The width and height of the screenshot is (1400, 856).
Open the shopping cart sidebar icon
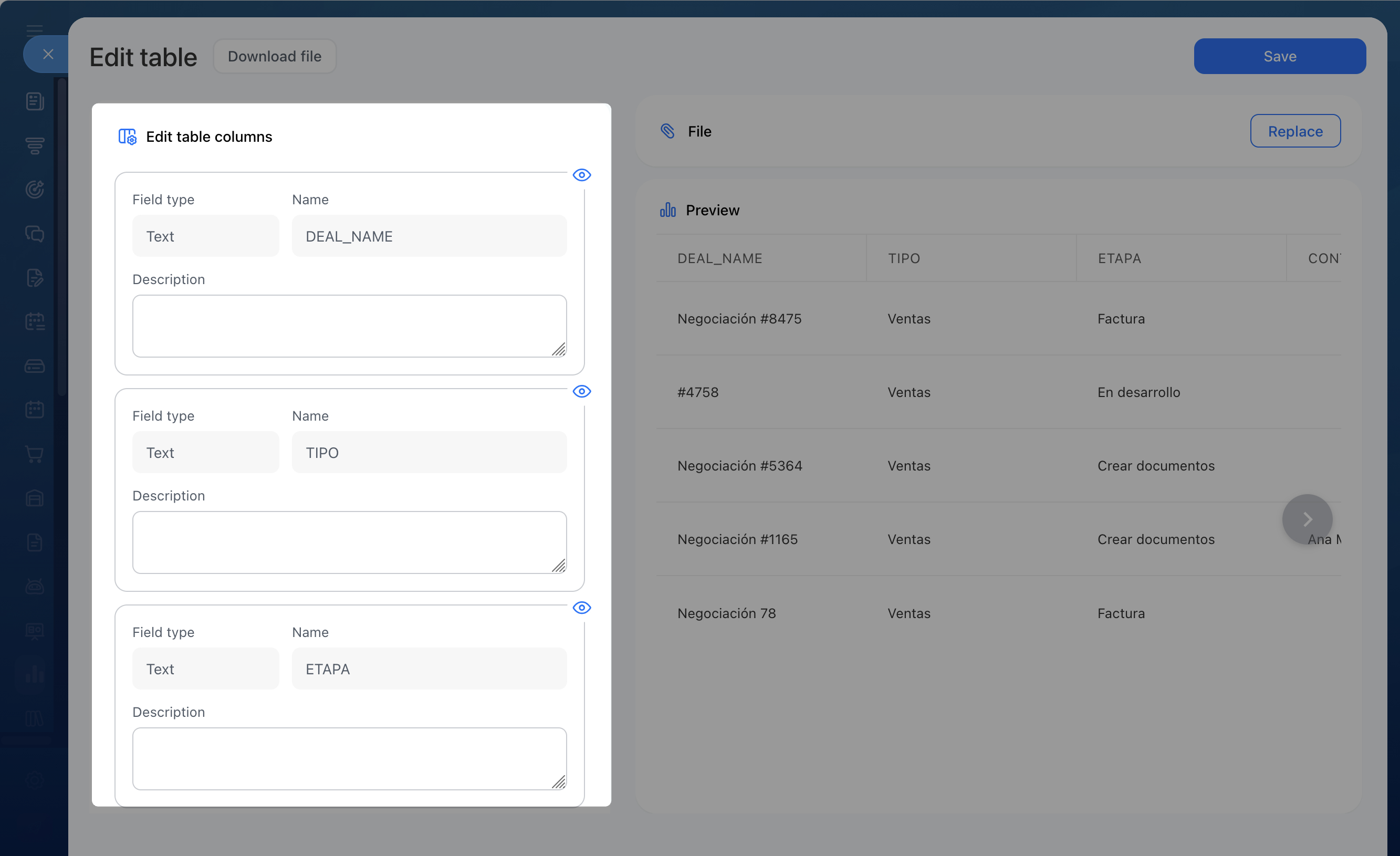[35, 454]
